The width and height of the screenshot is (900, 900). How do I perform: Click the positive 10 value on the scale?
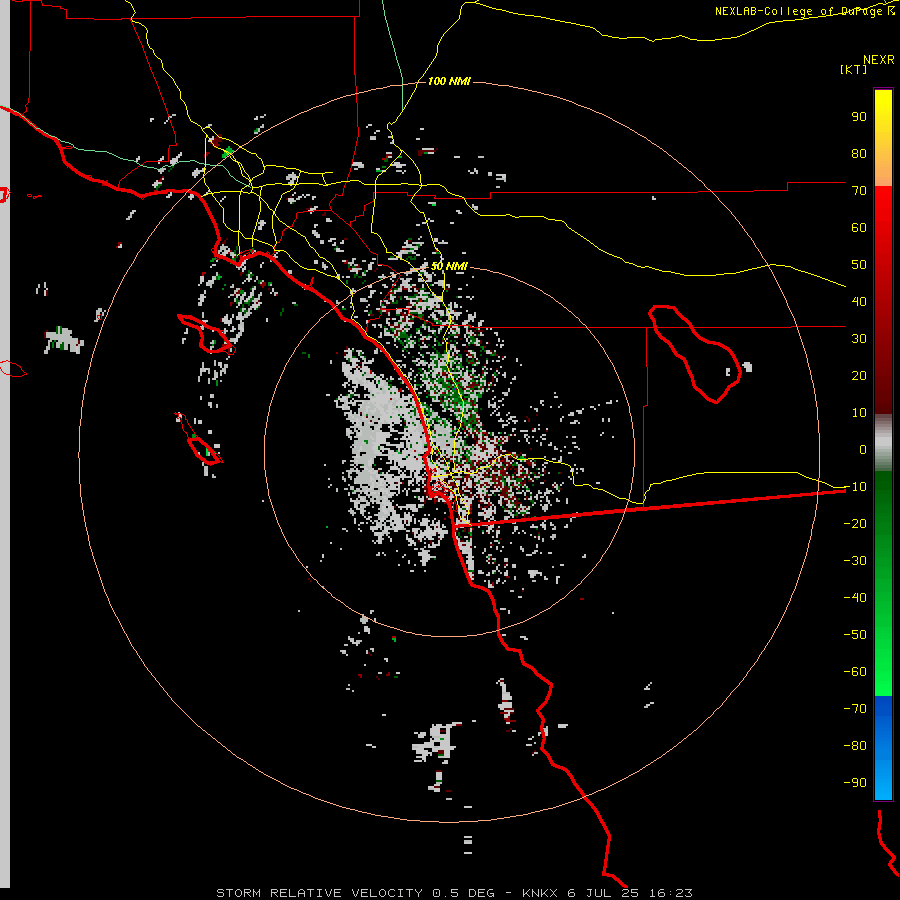[x=859, y=413]
